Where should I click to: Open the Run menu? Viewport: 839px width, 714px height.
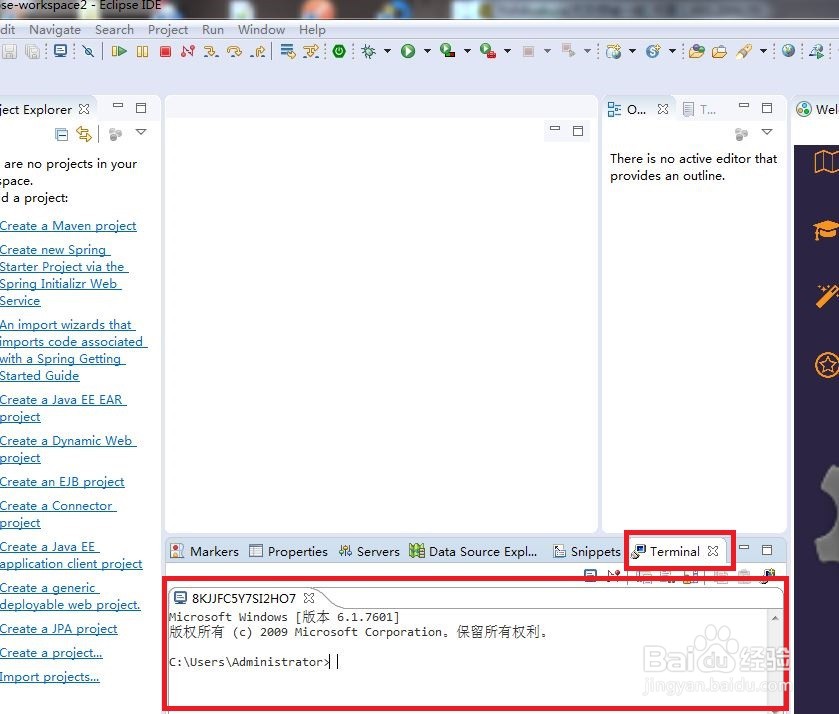[212, 30]
